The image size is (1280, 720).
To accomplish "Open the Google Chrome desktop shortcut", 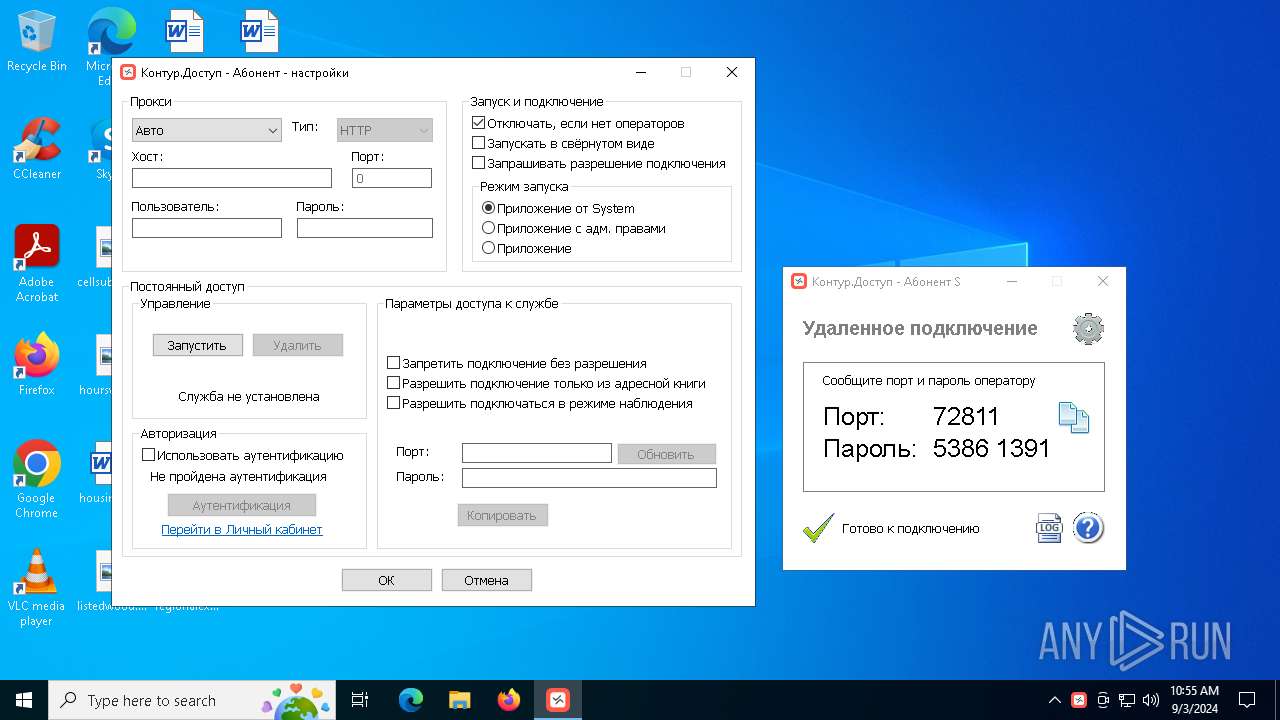I will click(37, 480).
